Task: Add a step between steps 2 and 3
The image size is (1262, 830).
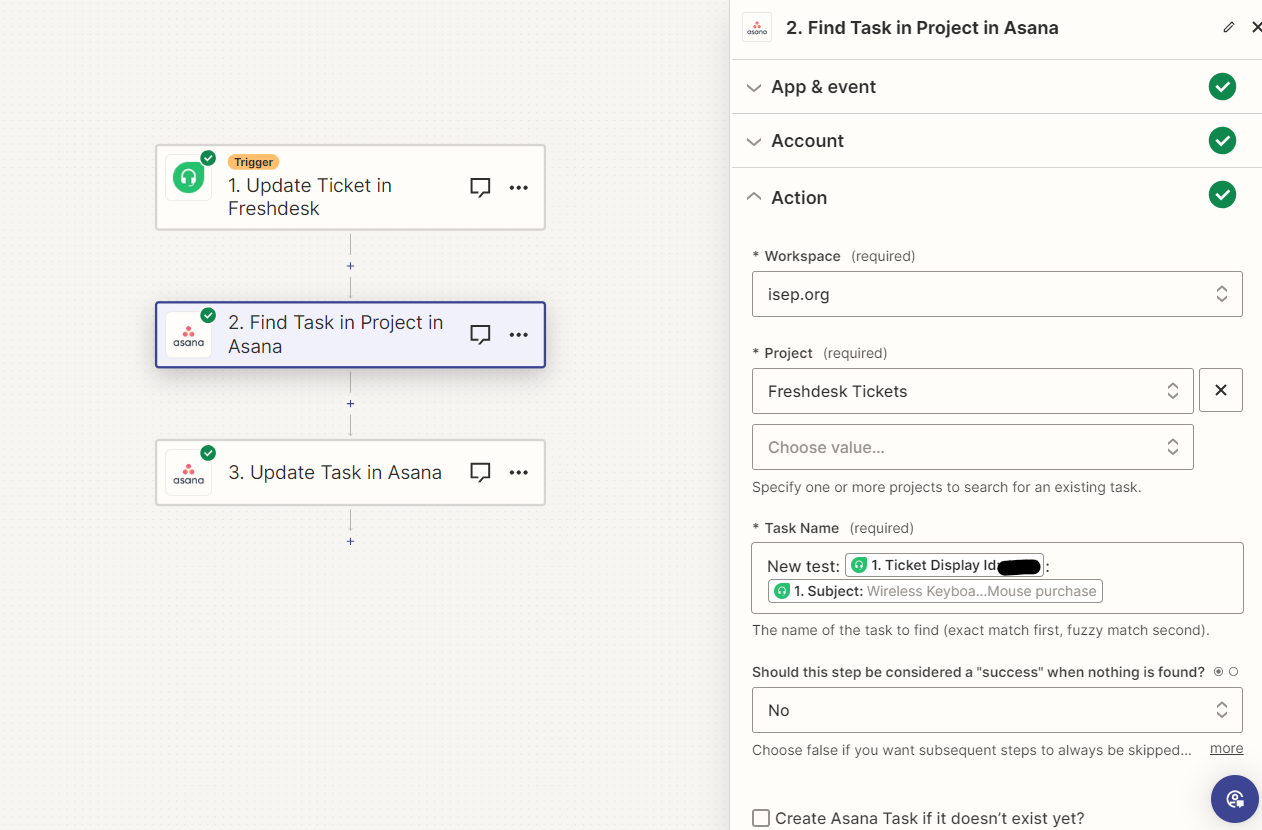Action: coord(350,404)
